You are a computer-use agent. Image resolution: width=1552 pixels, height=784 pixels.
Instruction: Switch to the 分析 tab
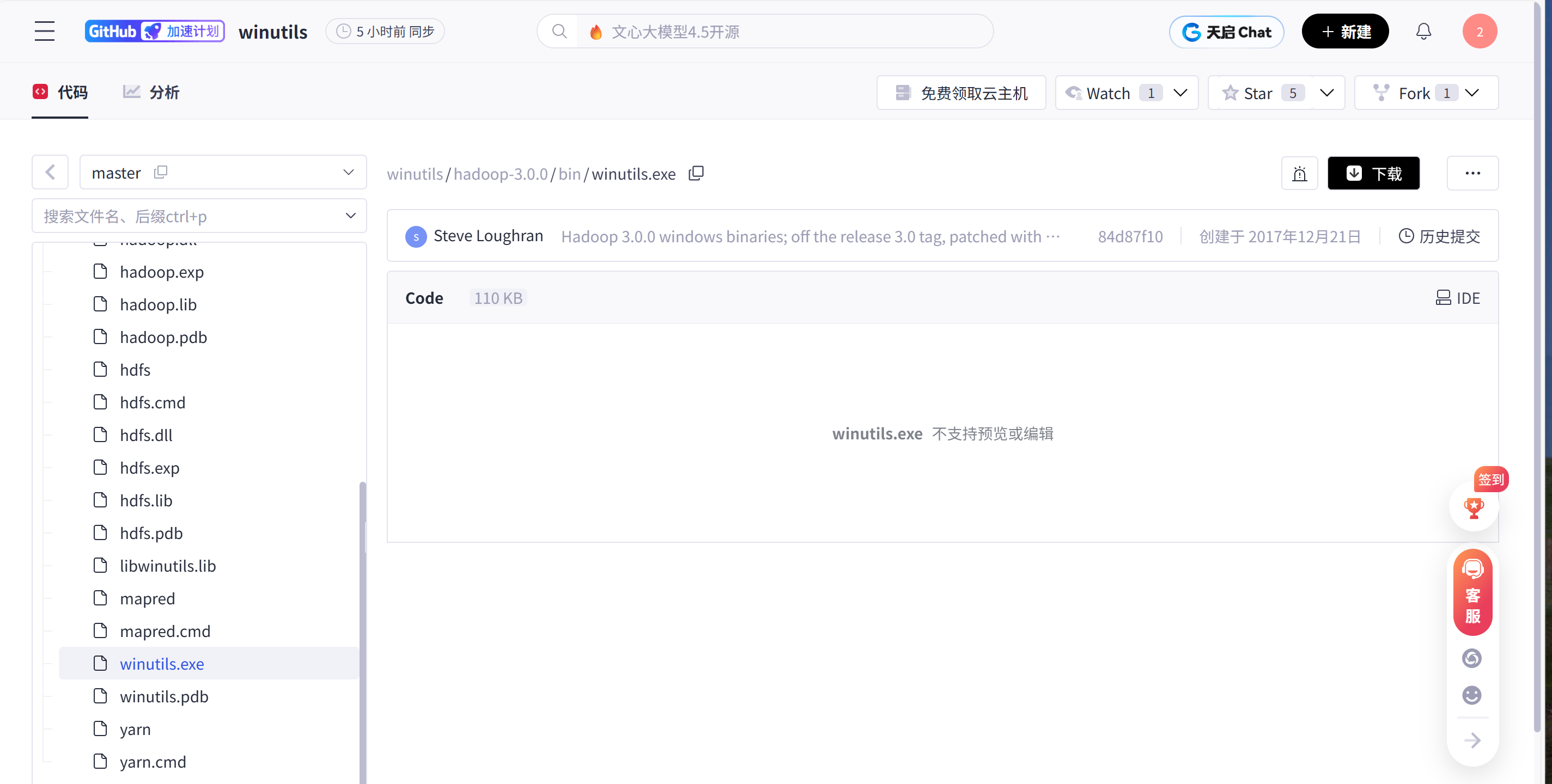(x=150, y=92)
